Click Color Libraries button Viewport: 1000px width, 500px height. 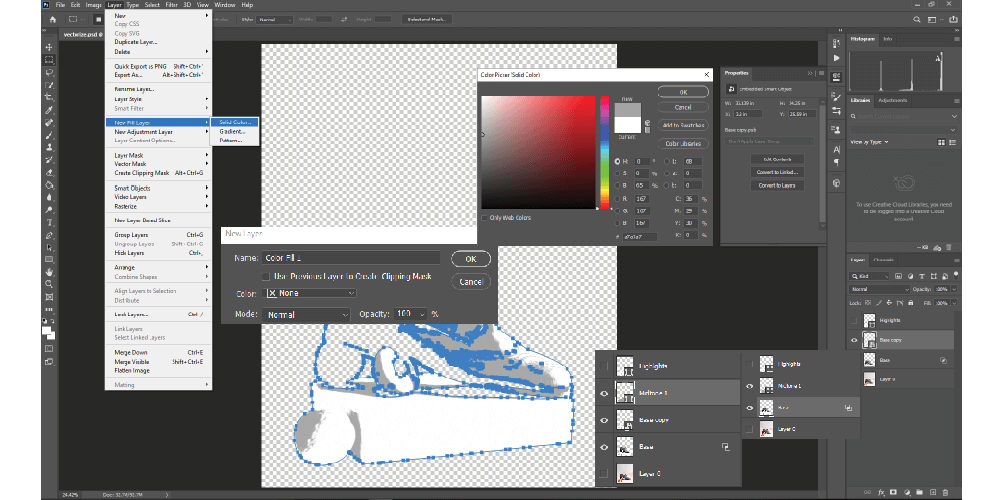pos(683,144)
